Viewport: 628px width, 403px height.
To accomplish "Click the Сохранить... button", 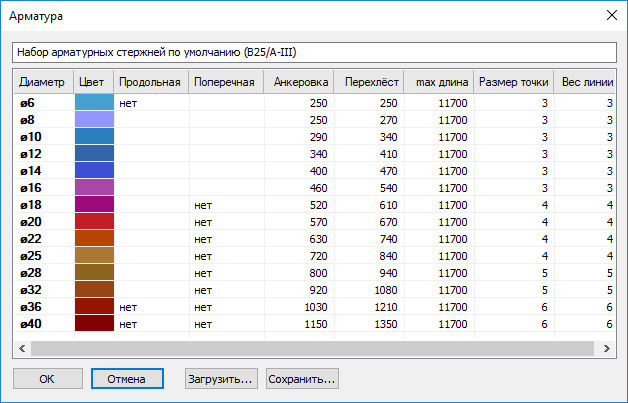I will tap(302, 379).
